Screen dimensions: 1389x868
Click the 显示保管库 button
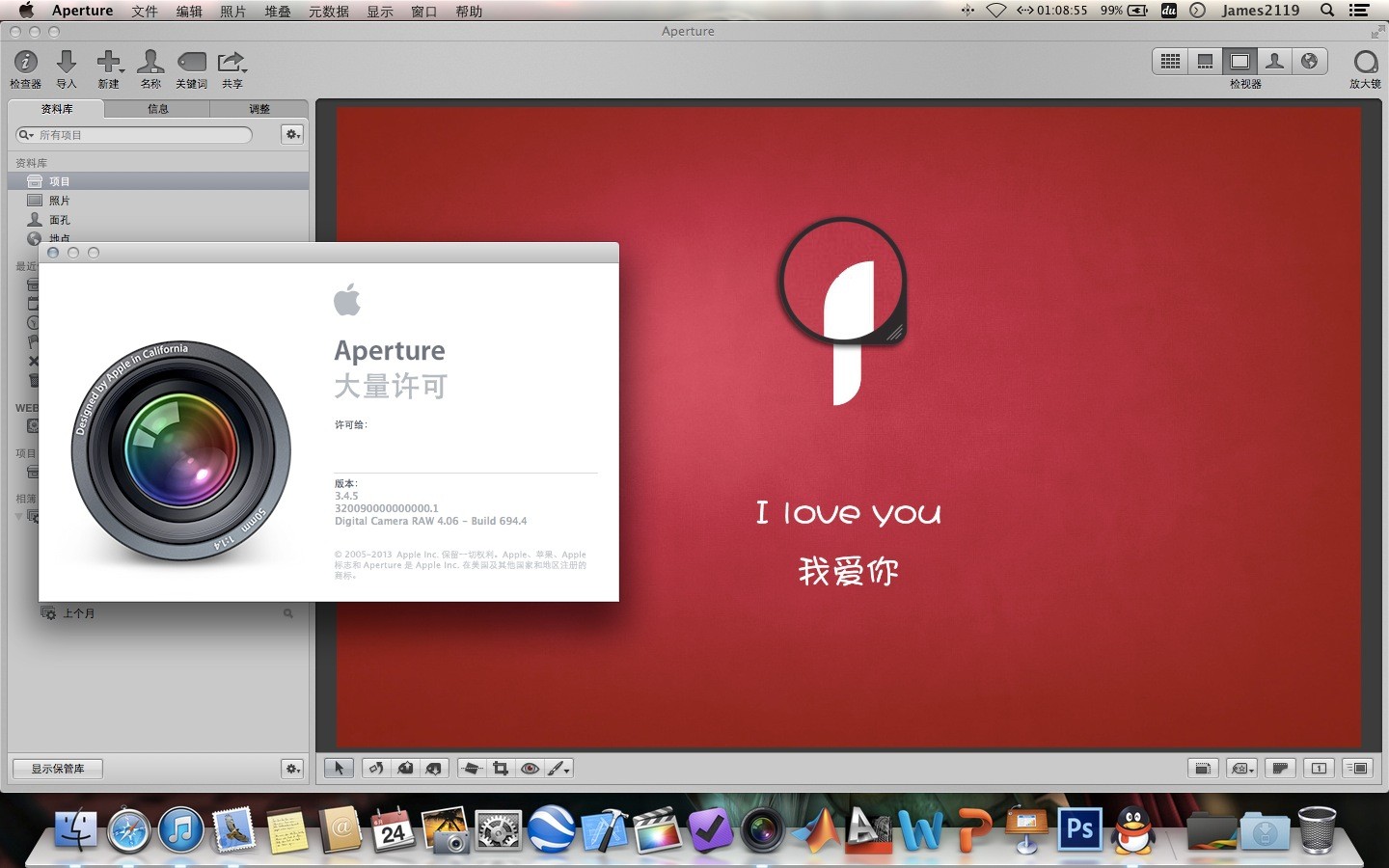tap(58, 769)
